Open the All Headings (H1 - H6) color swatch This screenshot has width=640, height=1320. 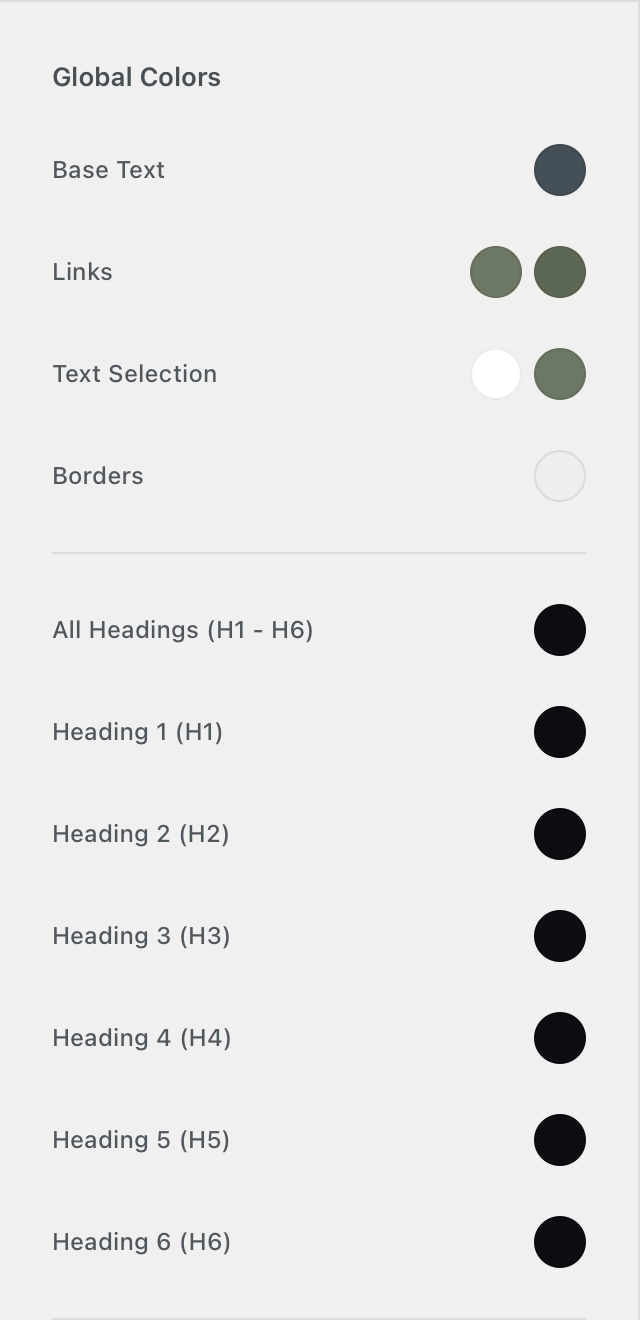[559, 630]
